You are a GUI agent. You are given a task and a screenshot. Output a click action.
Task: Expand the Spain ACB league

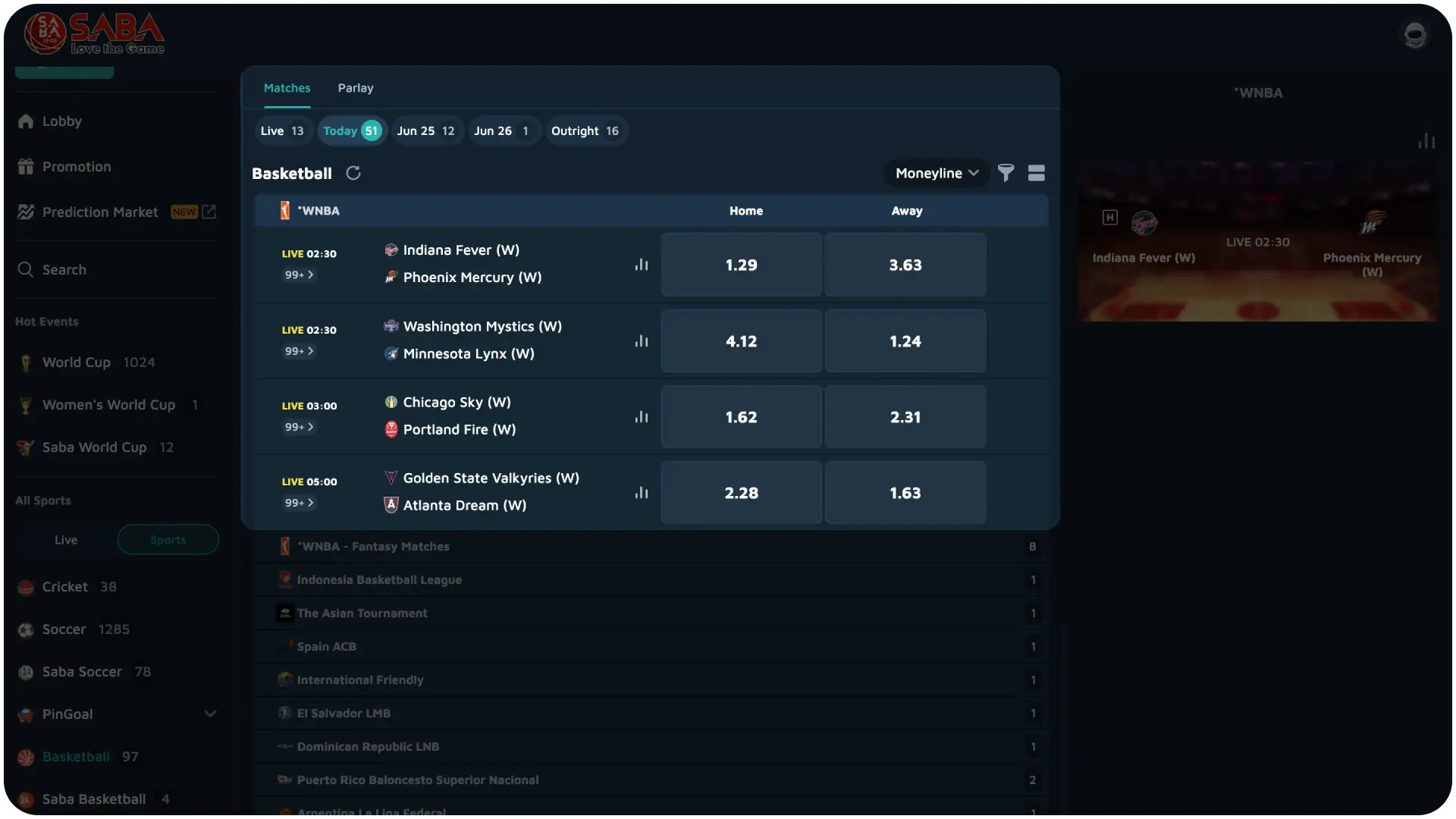pos(652,646)
